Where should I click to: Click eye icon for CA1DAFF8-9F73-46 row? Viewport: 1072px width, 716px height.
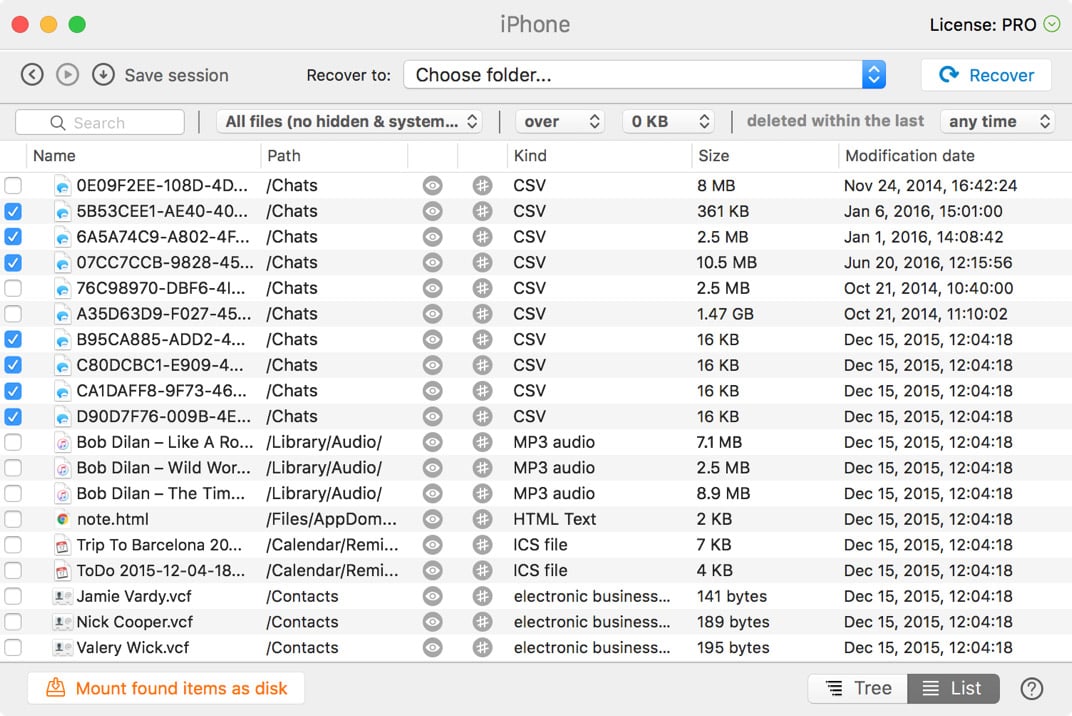[x=432, y=390]
